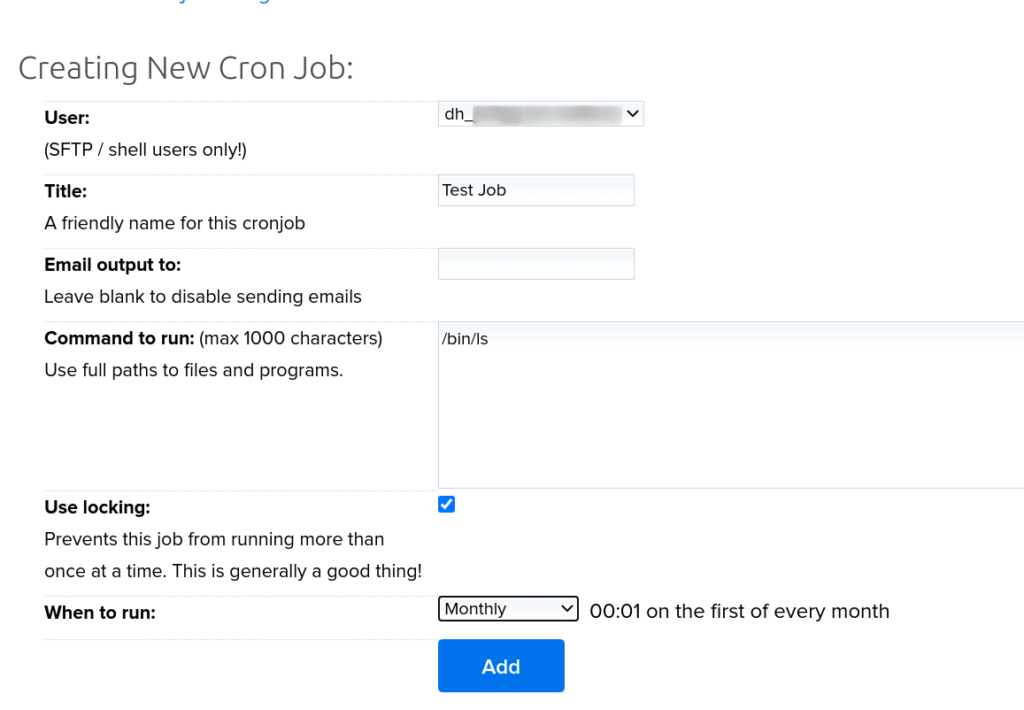Click the 'Leave blank to disable sending emails' hint
The height and width of the screenshot is (710, 1024).
coord(203,297)
